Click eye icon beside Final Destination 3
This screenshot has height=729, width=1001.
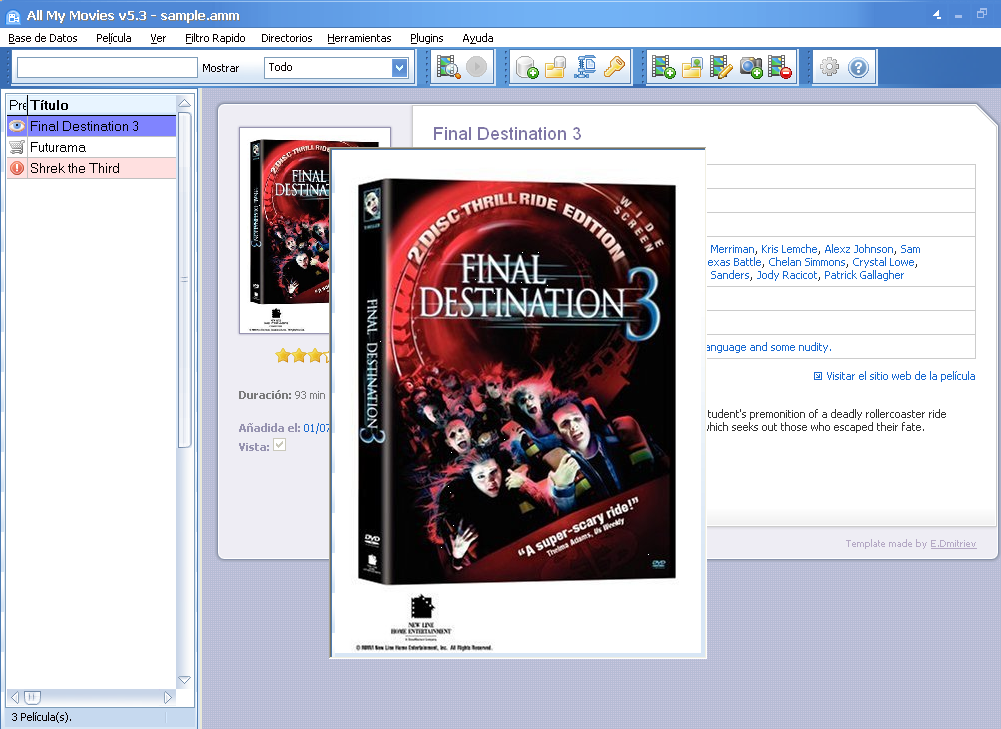[17, 126]
